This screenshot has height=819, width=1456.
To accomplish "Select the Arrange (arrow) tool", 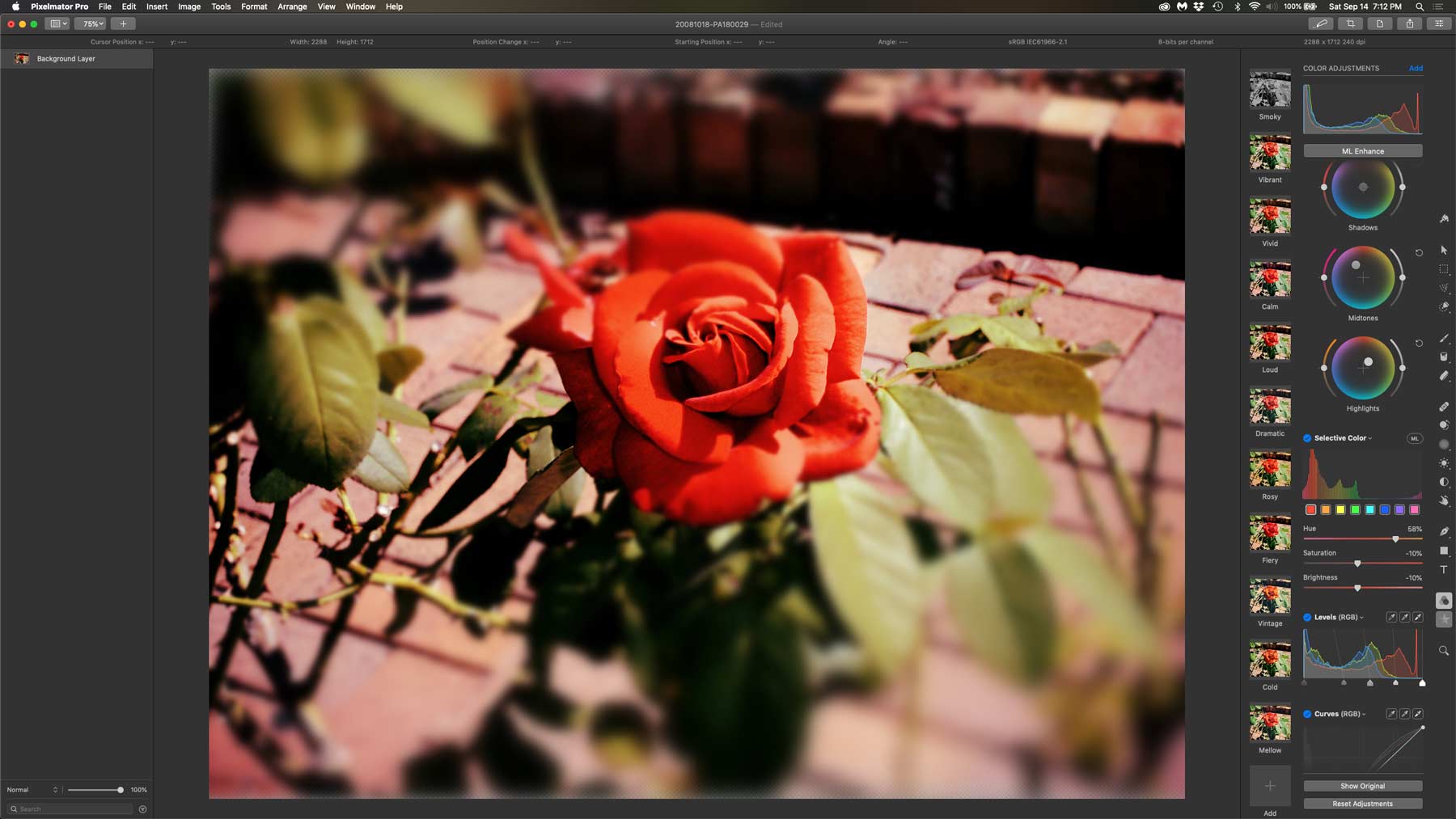I will 1444,250.
